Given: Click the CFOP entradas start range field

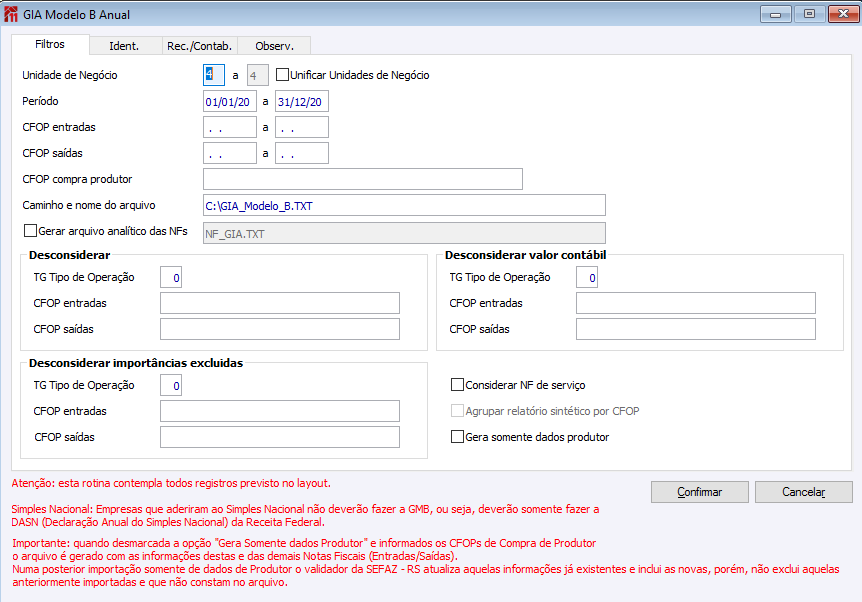Looking at the screenshot, I should pyautogui.click(x=230, y=127).
